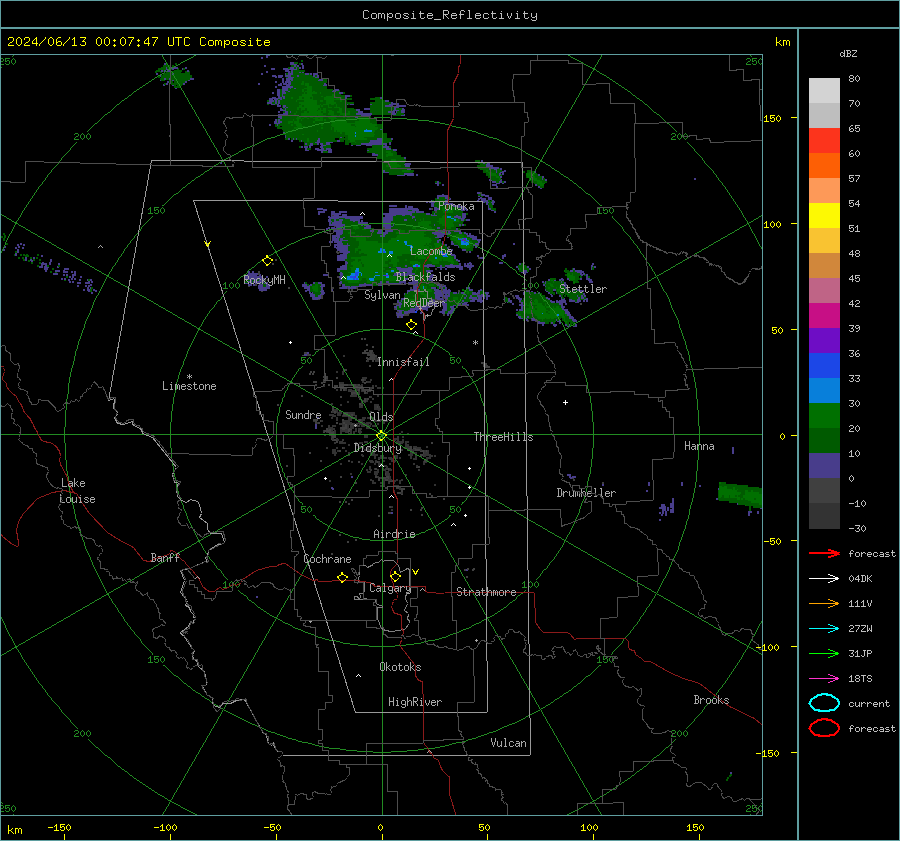Viewport: 900px width, 841px height.
Task: Click the -100 bottom axis label
Action: coord(165,827)
